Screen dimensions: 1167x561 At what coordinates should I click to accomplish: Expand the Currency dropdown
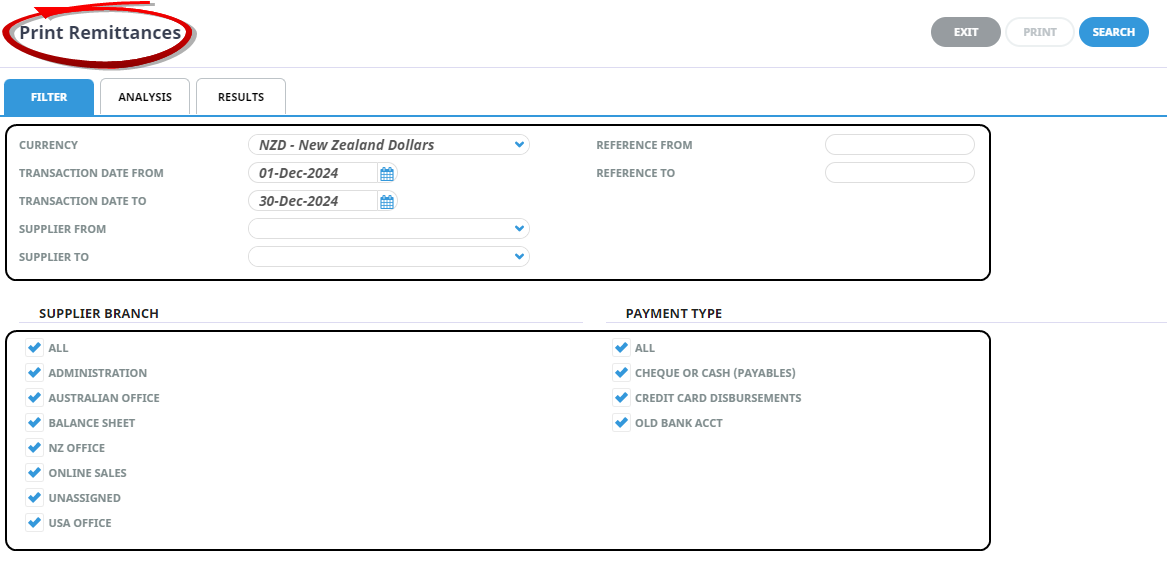(518, 145)
